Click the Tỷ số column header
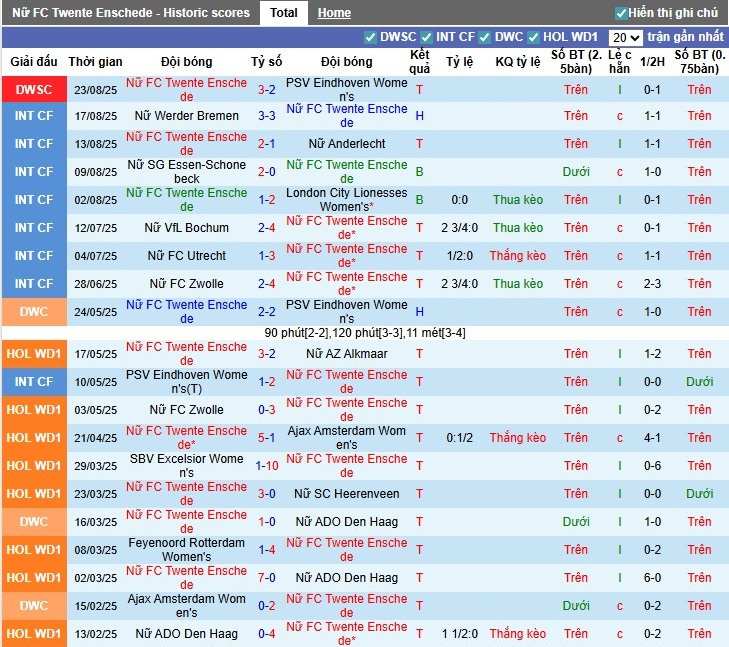 (266, 62)
